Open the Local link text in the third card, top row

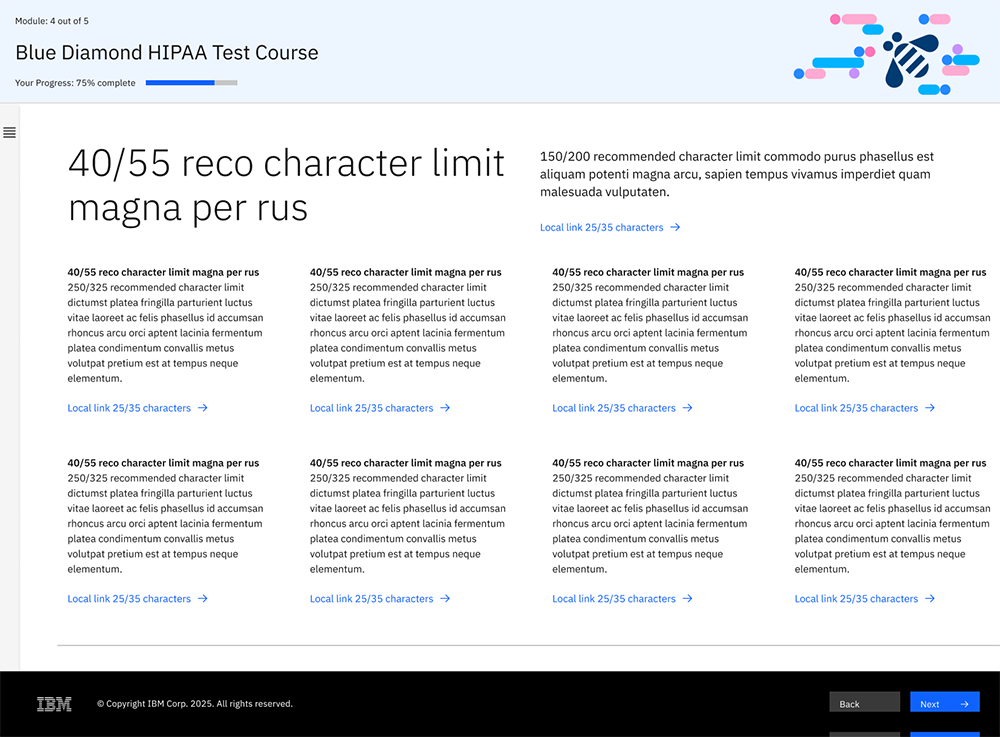coord(613,408)
